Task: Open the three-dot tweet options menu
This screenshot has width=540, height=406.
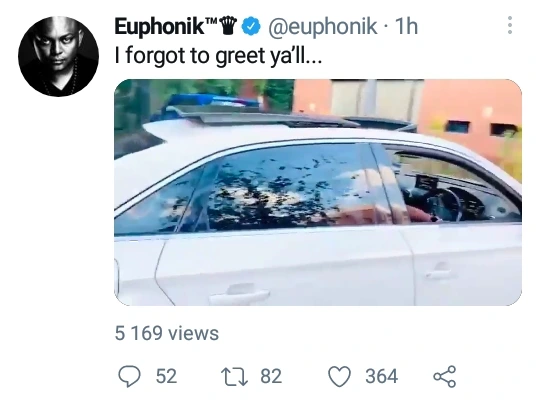Action: click(x=510, y=25)
